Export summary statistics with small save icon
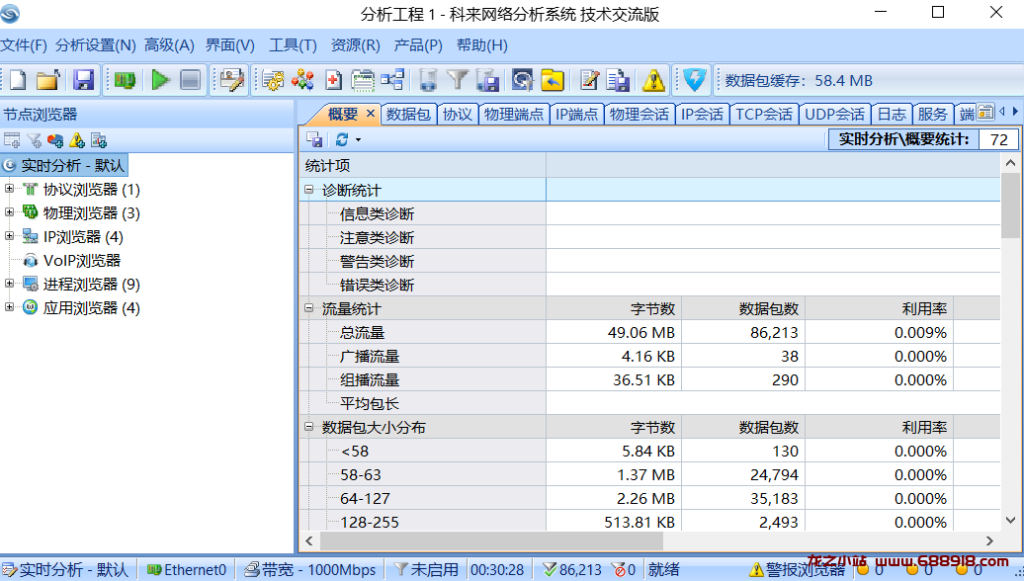 pos(314,139)
